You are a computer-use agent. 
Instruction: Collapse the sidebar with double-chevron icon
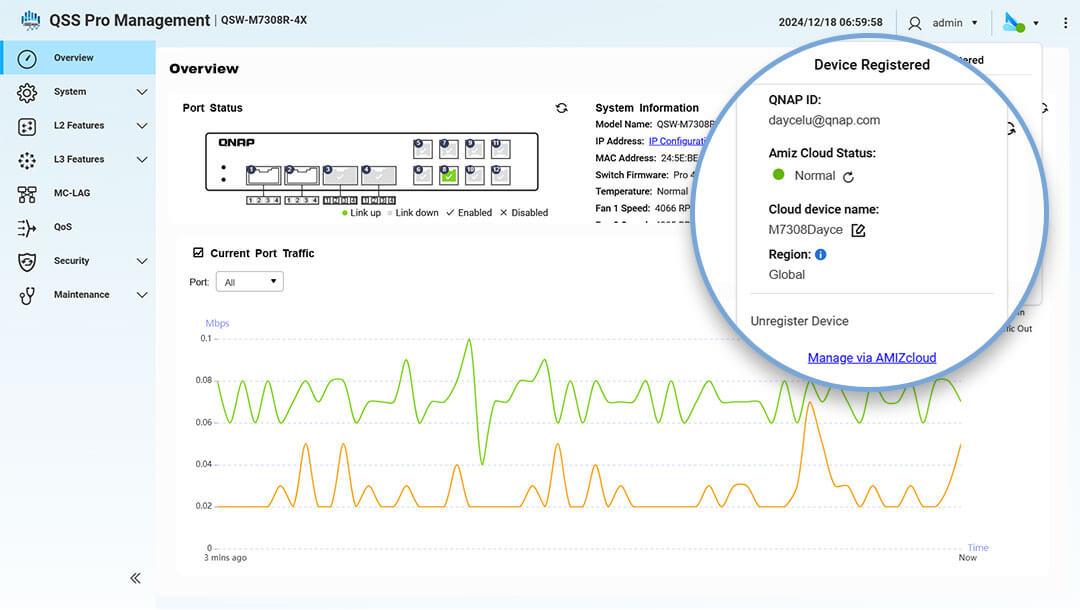click(135, 578)
